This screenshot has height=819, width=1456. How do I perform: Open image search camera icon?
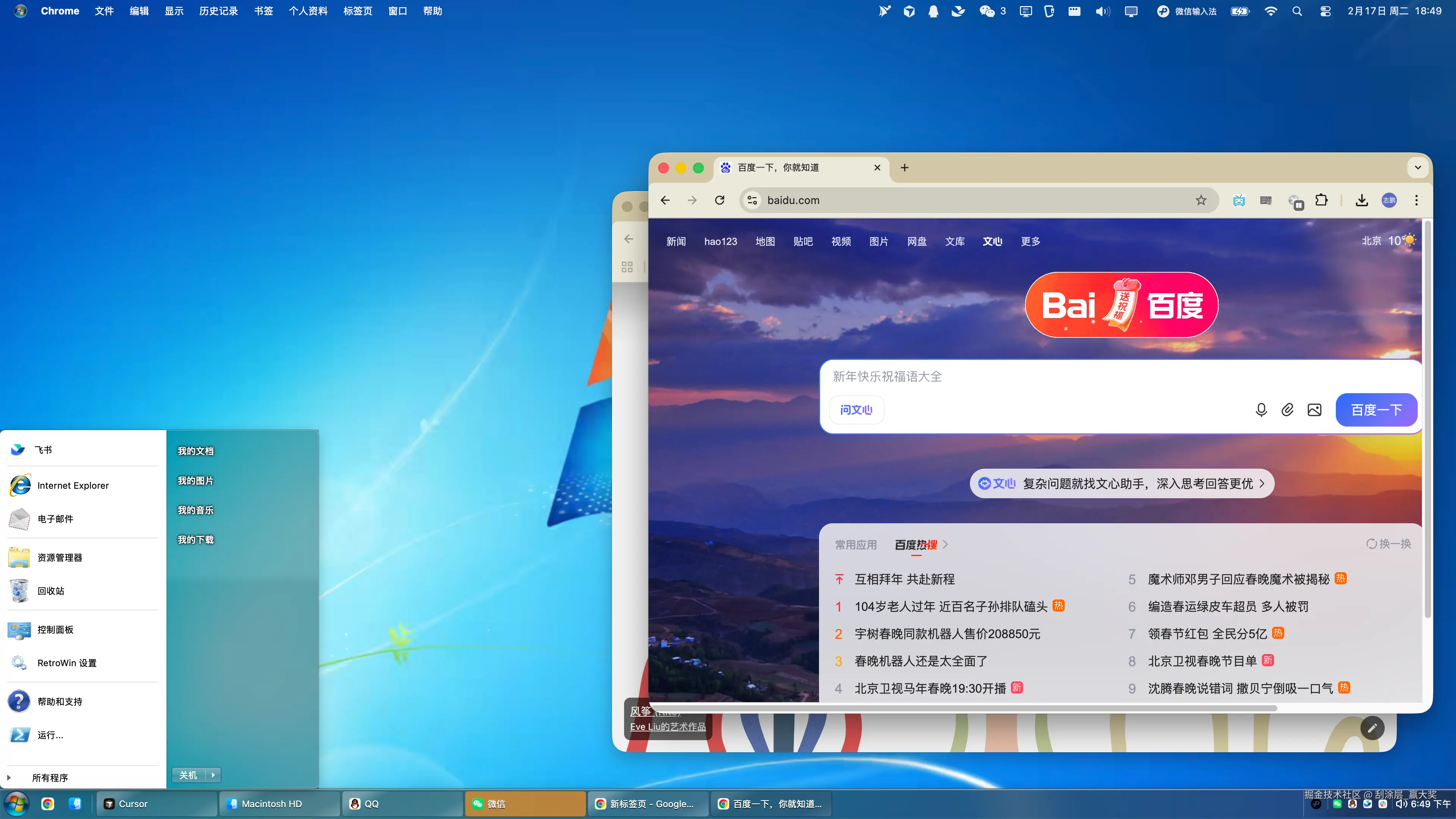[x=1314, y=410]
